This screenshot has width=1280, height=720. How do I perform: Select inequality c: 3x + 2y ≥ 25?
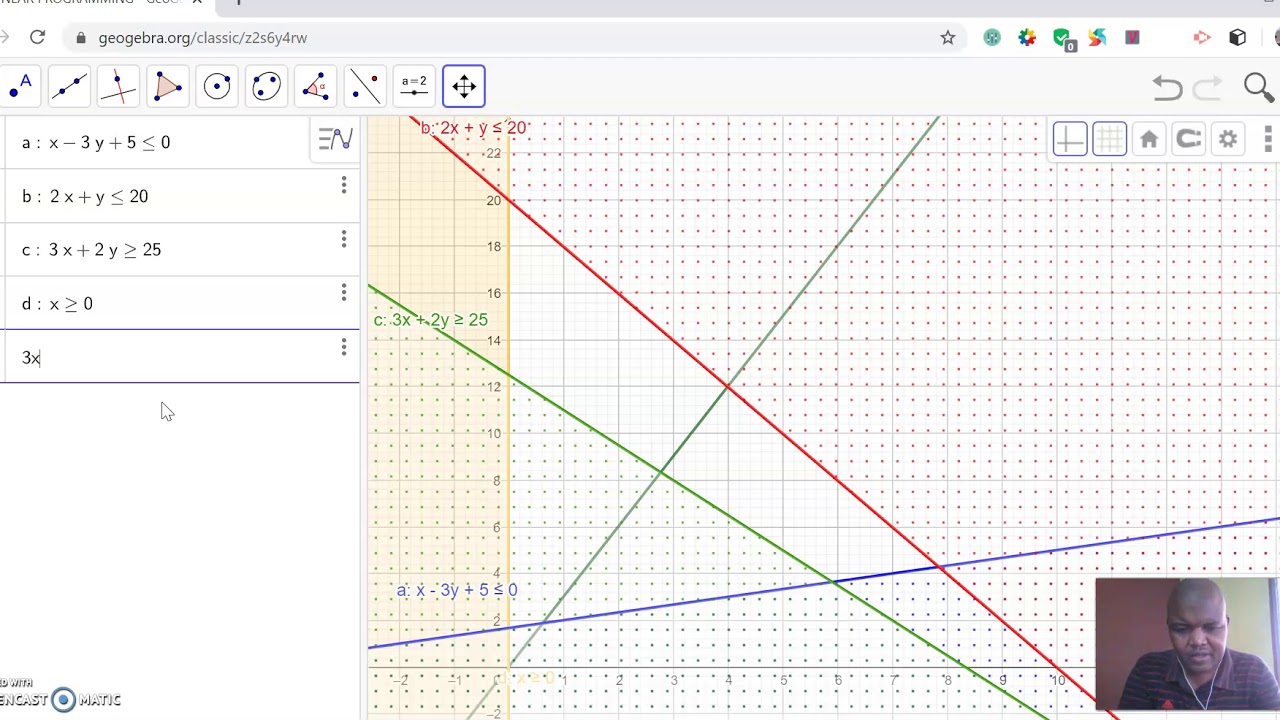(x=91, y=250)
